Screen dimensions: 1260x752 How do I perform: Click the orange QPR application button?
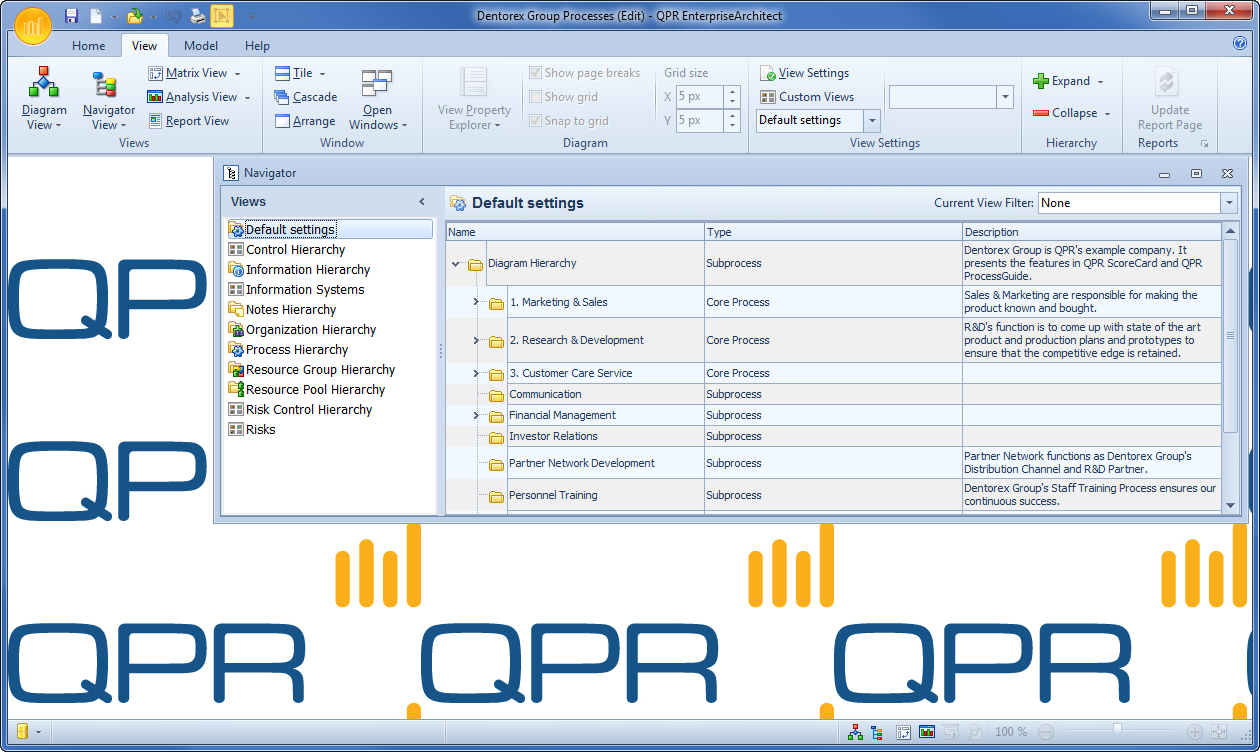pyautogui.click(x=33, y=24)
